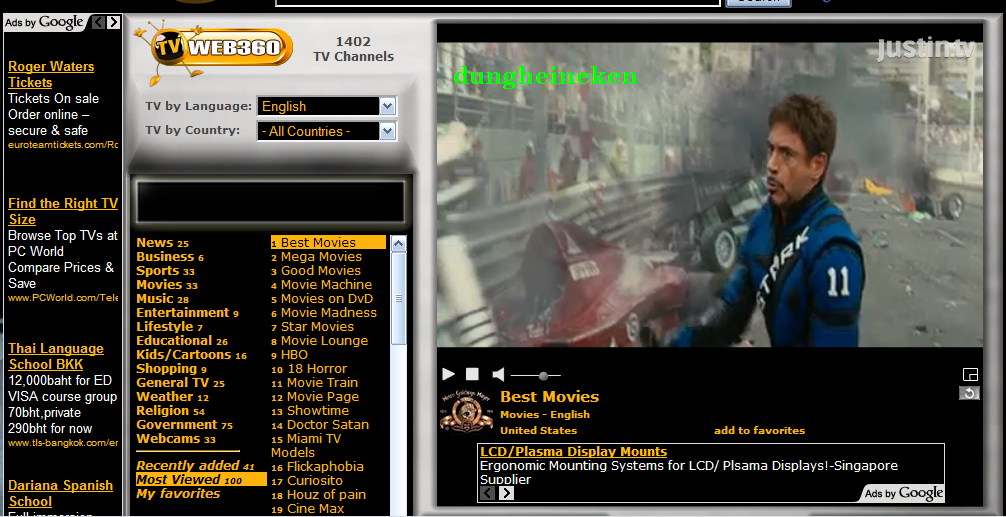Open LCD/Plasma Display Mounts ad link
The image size is (1006, 517).
point(574,452)
